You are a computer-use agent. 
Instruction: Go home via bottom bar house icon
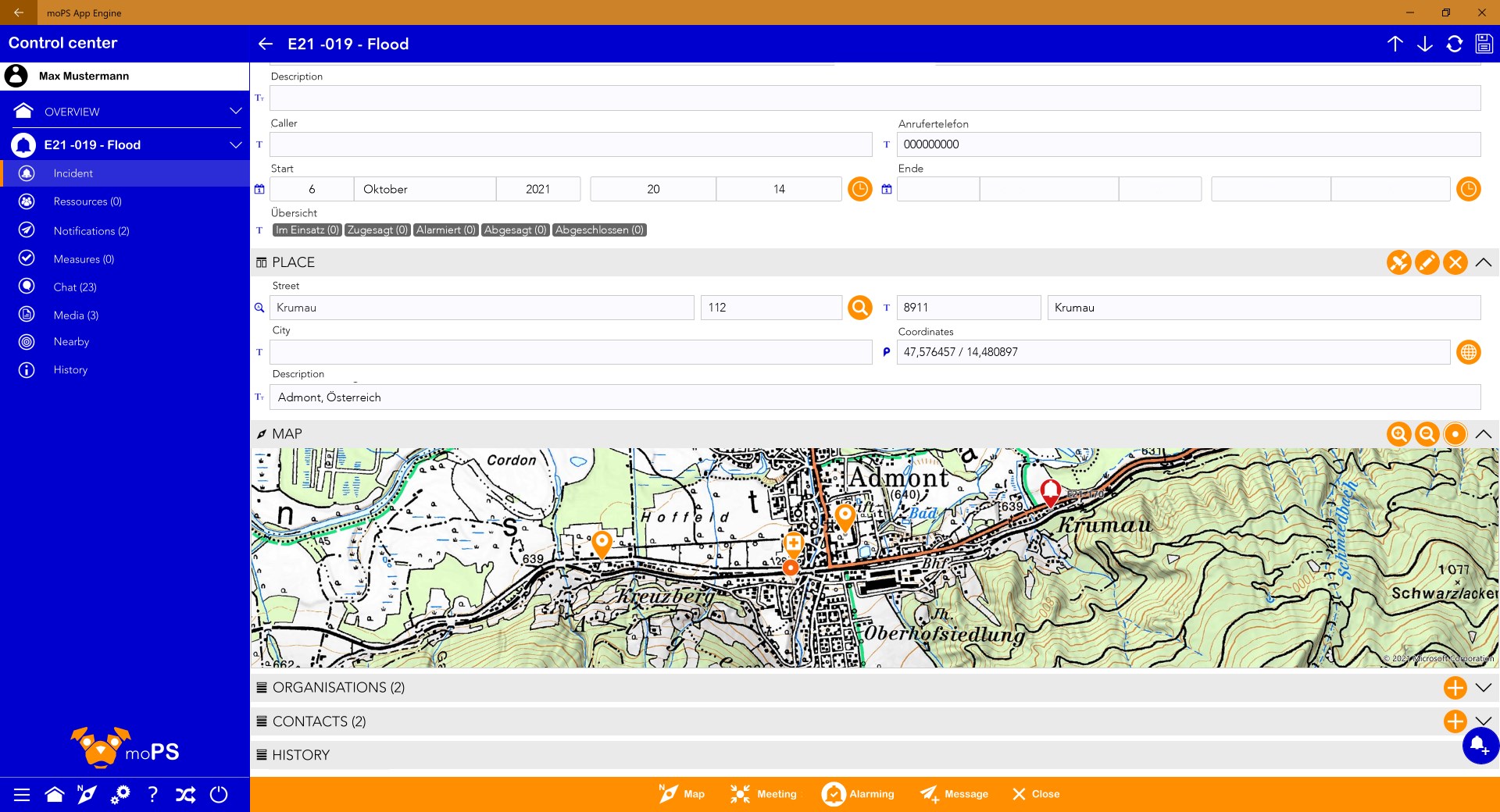pos(55,795)
